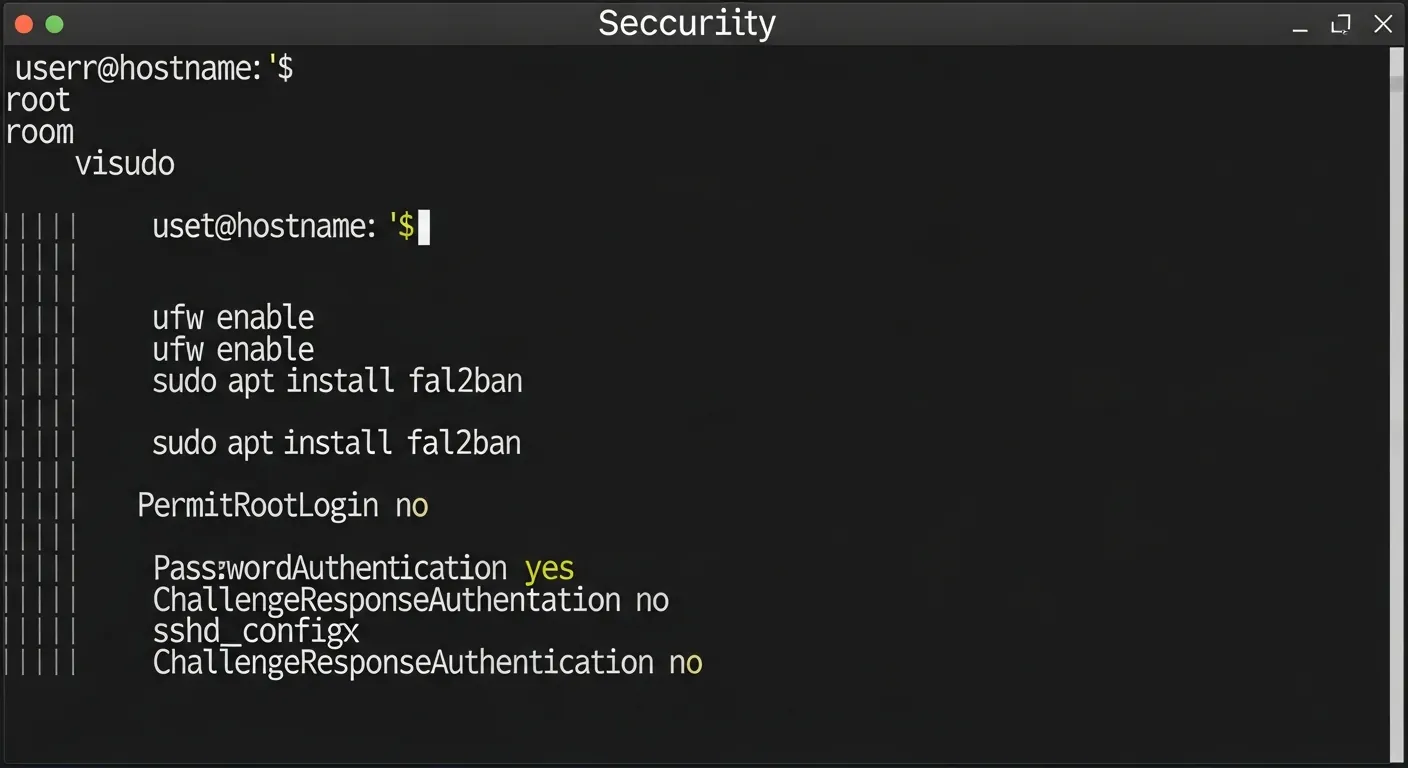The width and height of the screenshot is (1408, 768).
Task: Select the sshd_configx entry
Action: (x=256, y=631)
